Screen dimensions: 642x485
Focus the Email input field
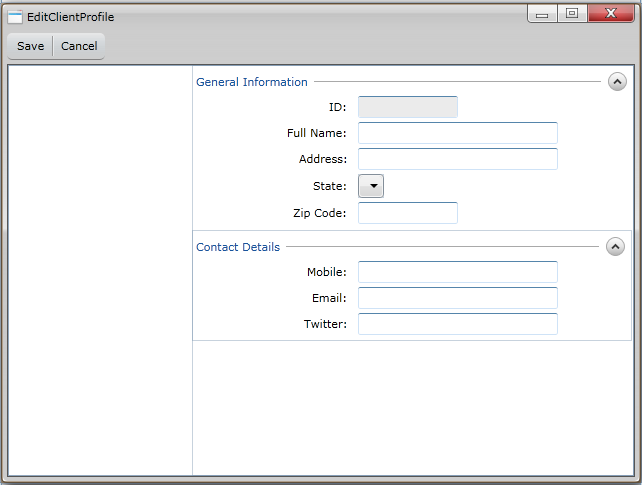457,298
